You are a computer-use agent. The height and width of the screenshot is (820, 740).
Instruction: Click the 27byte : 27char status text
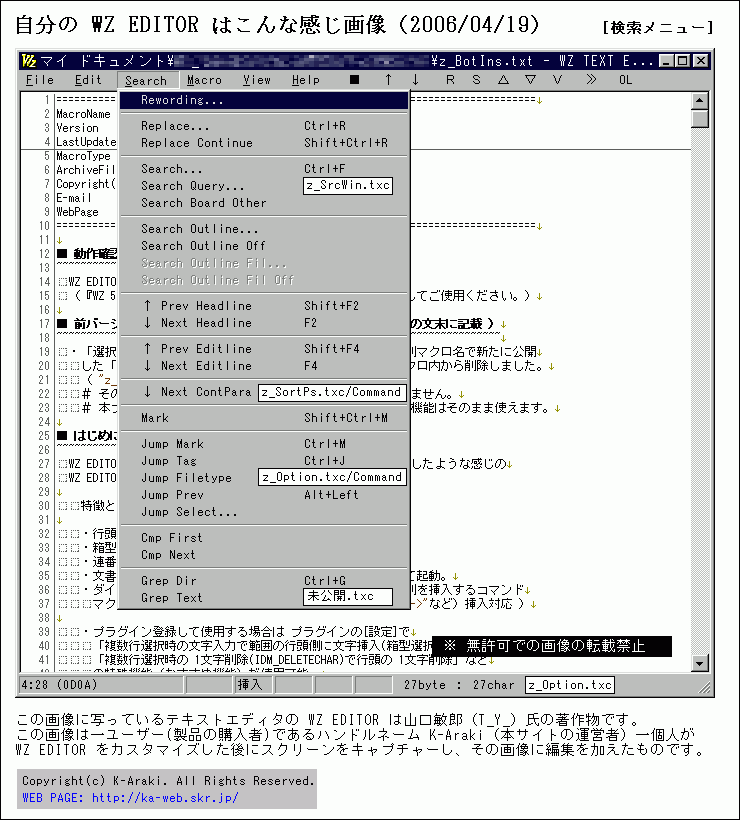click(459, 685)
